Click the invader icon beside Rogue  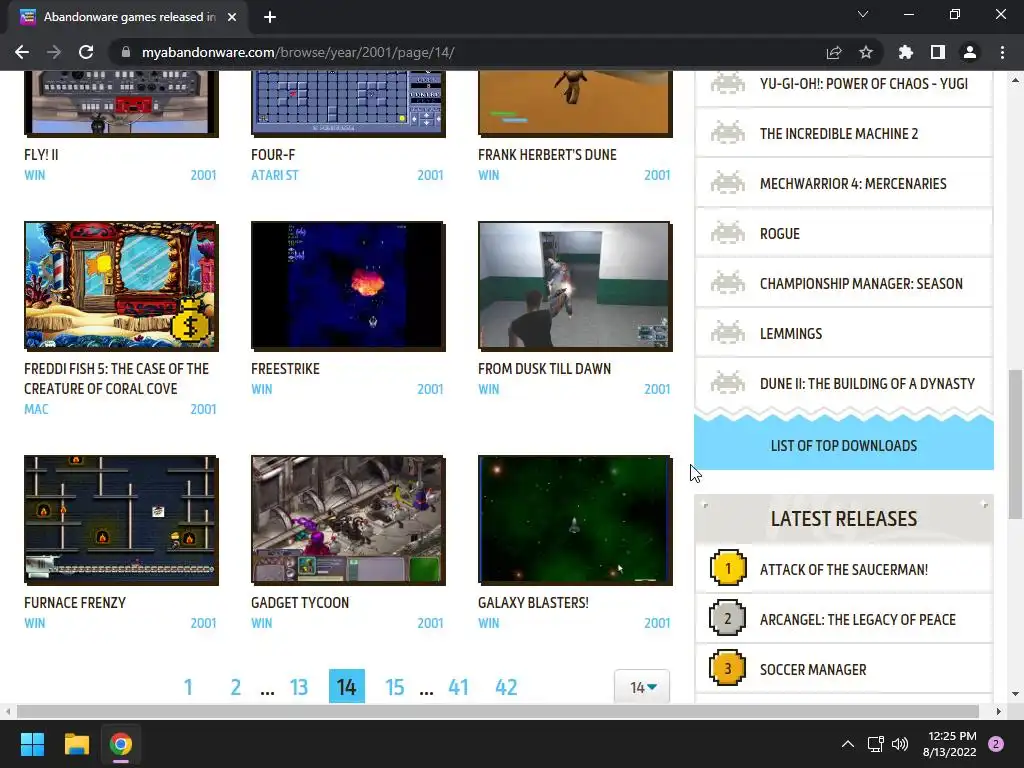(728, 232)
